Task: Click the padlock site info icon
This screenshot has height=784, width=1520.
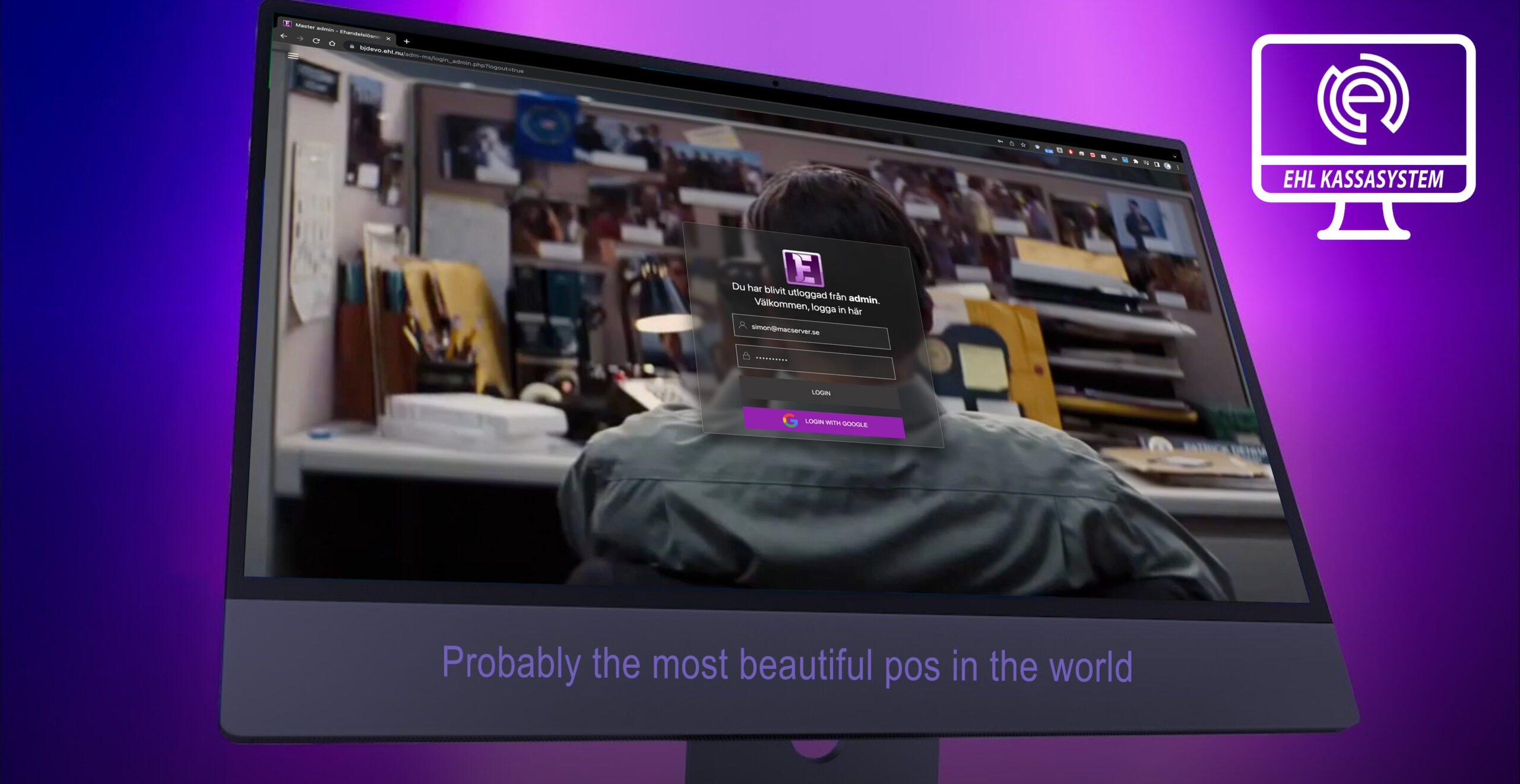Action: coord(352,46)
